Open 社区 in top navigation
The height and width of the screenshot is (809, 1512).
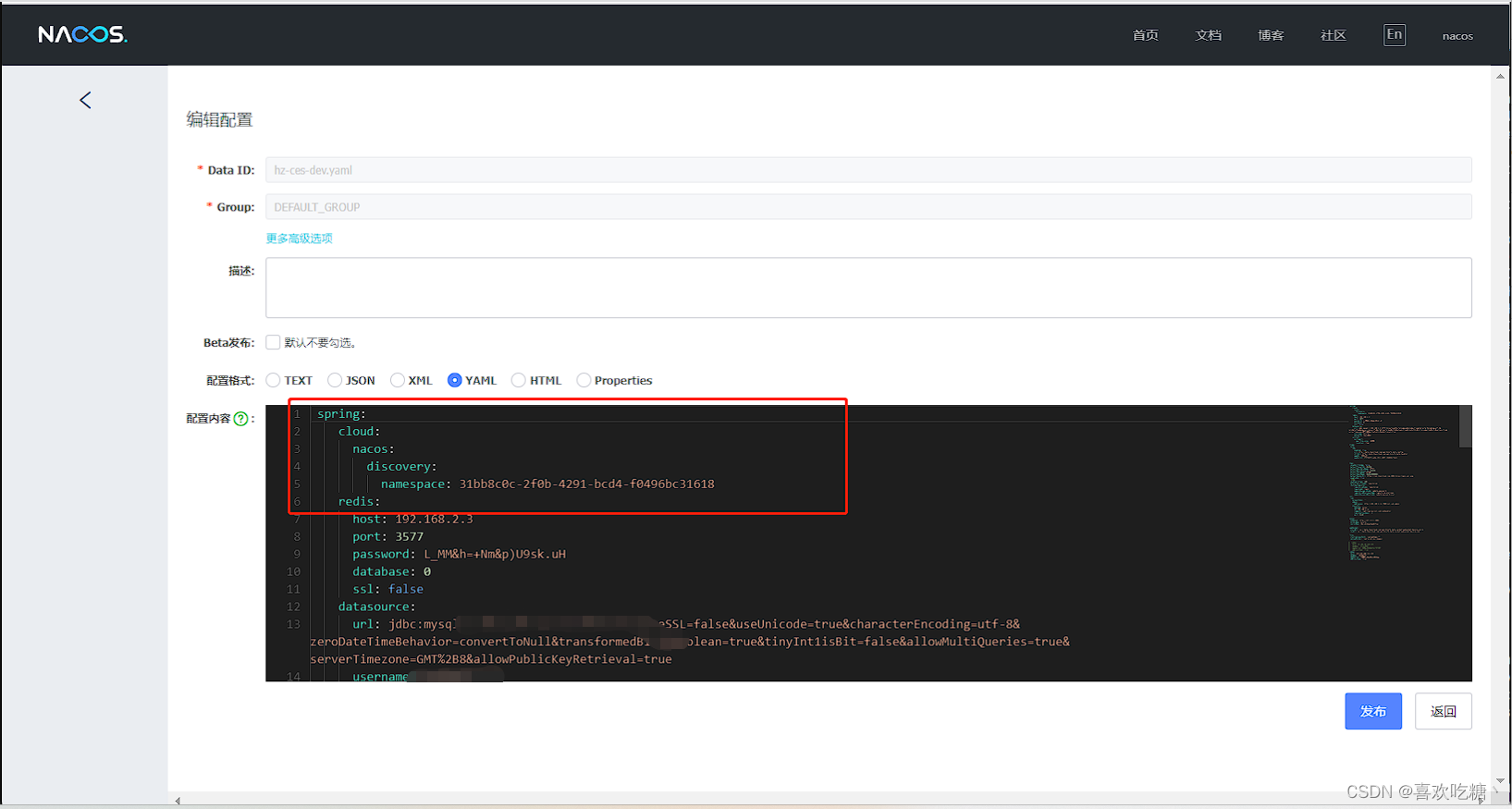[x=1334, y=35]
